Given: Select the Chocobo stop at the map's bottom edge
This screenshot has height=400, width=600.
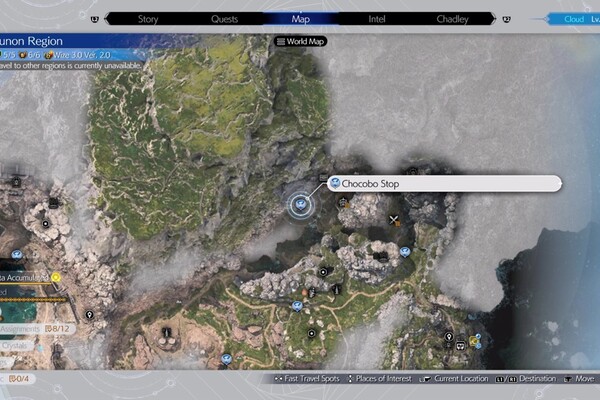Looking at the screenshot, I should pos(226,359).
